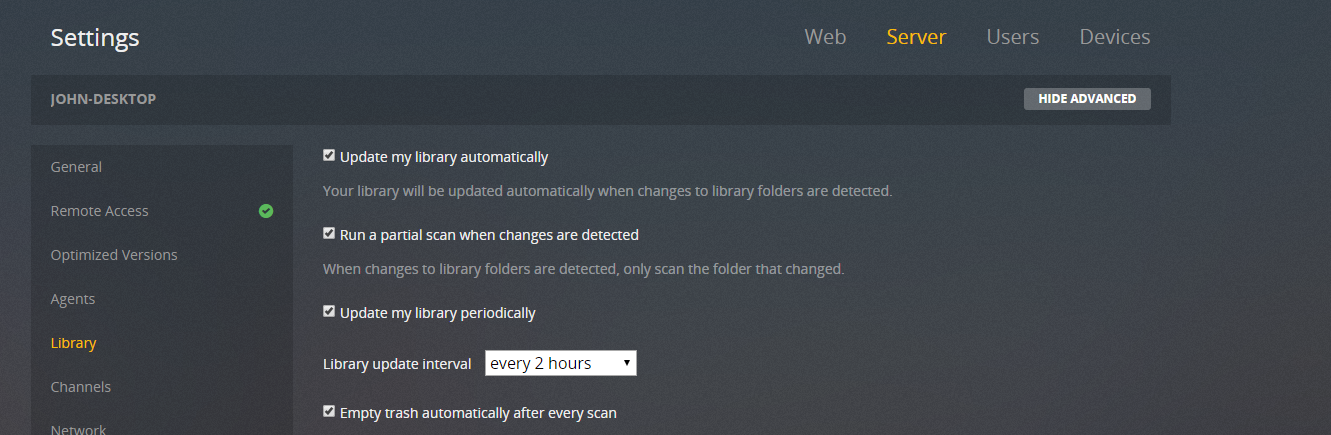Screen dimensions: 1331x435
Task: Select Remote Access in the sidebar
Action: [99, 211]
